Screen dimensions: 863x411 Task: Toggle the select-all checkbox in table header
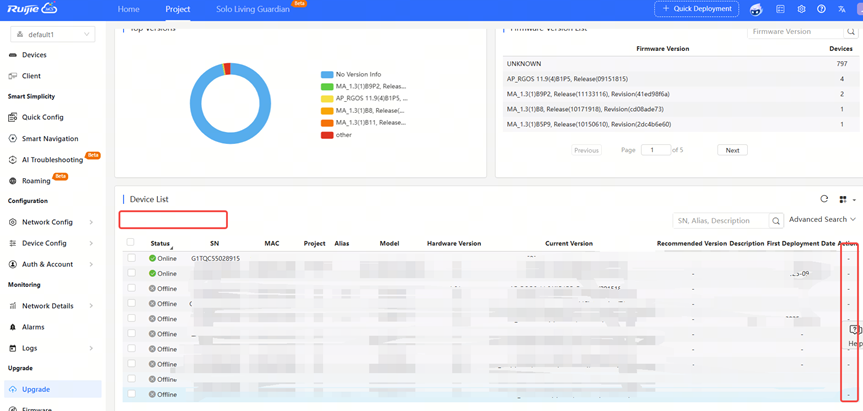(130, 242)
